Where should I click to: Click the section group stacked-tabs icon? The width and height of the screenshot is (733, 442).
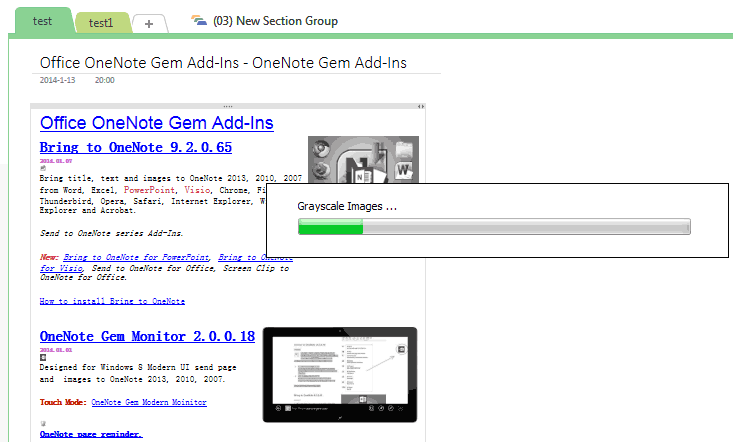pos(199,21)
